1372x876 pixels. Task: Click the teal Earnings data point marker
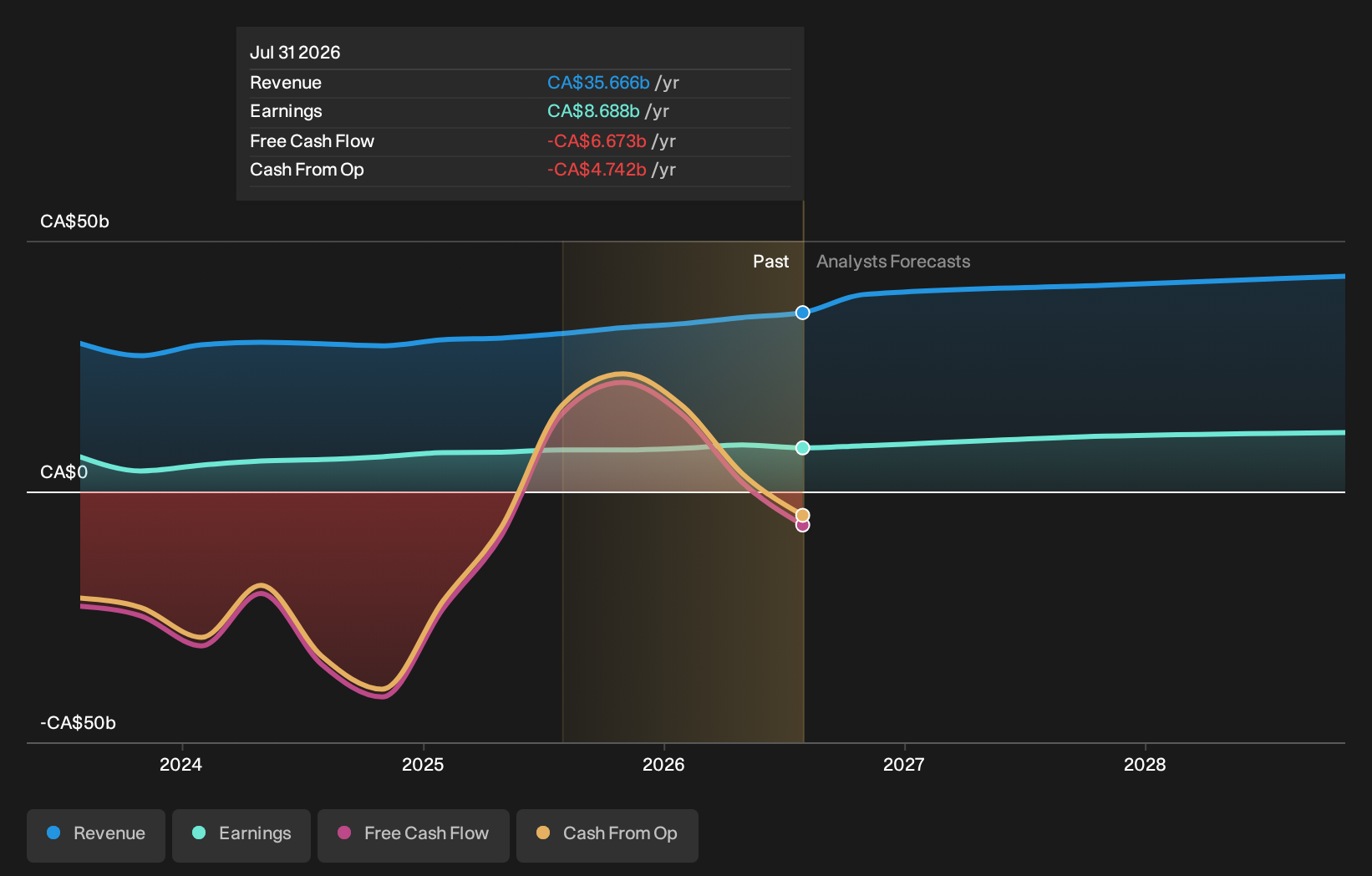pos(802,448)
